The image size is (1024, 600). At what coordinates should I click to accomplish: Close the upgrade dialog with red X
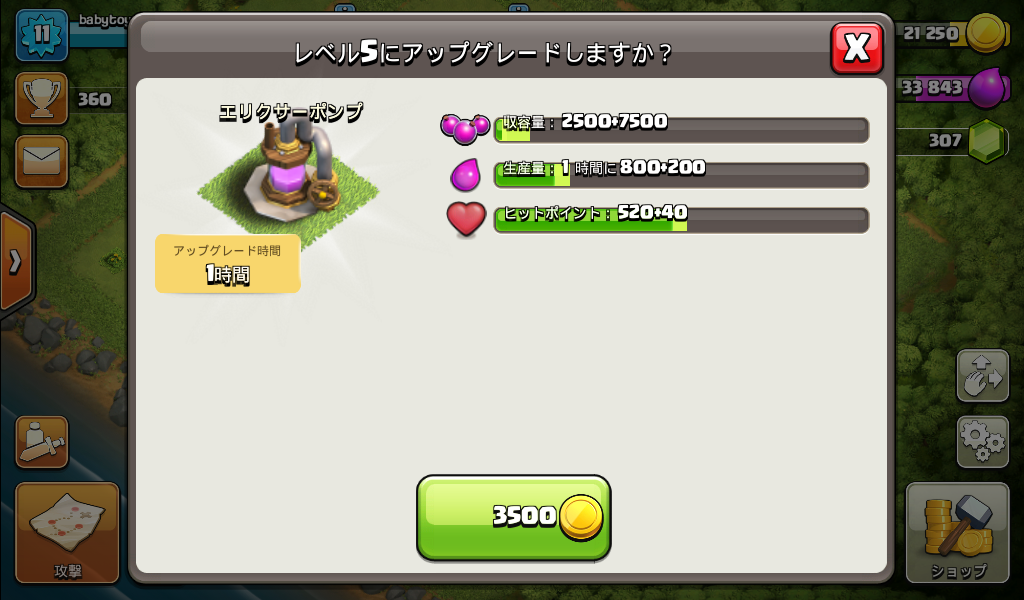[x=857, y=48]
